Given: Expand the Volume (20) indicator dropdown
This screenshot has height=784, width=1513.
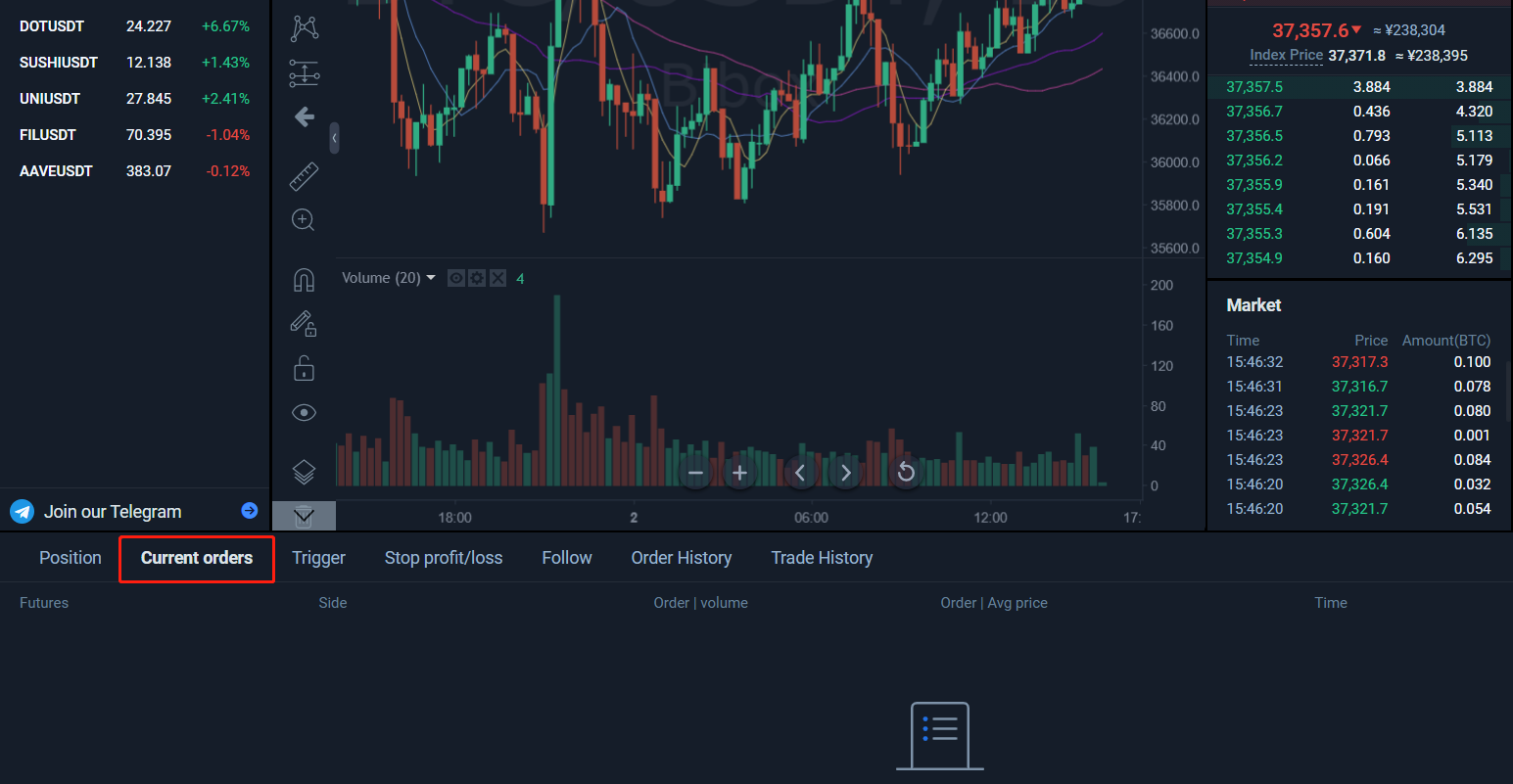Looking at the screenshot, I should coord(431,278).
